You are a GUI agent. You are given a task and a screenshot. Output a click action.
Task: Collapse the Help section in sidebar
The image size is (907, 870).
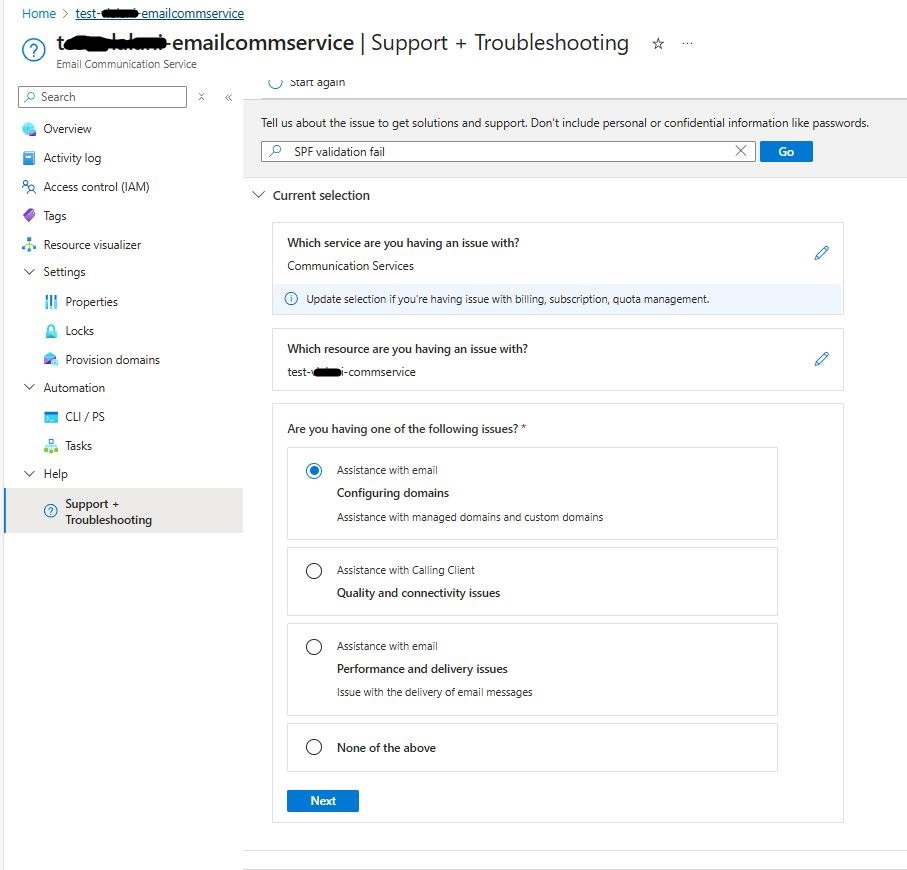point(28,473)
